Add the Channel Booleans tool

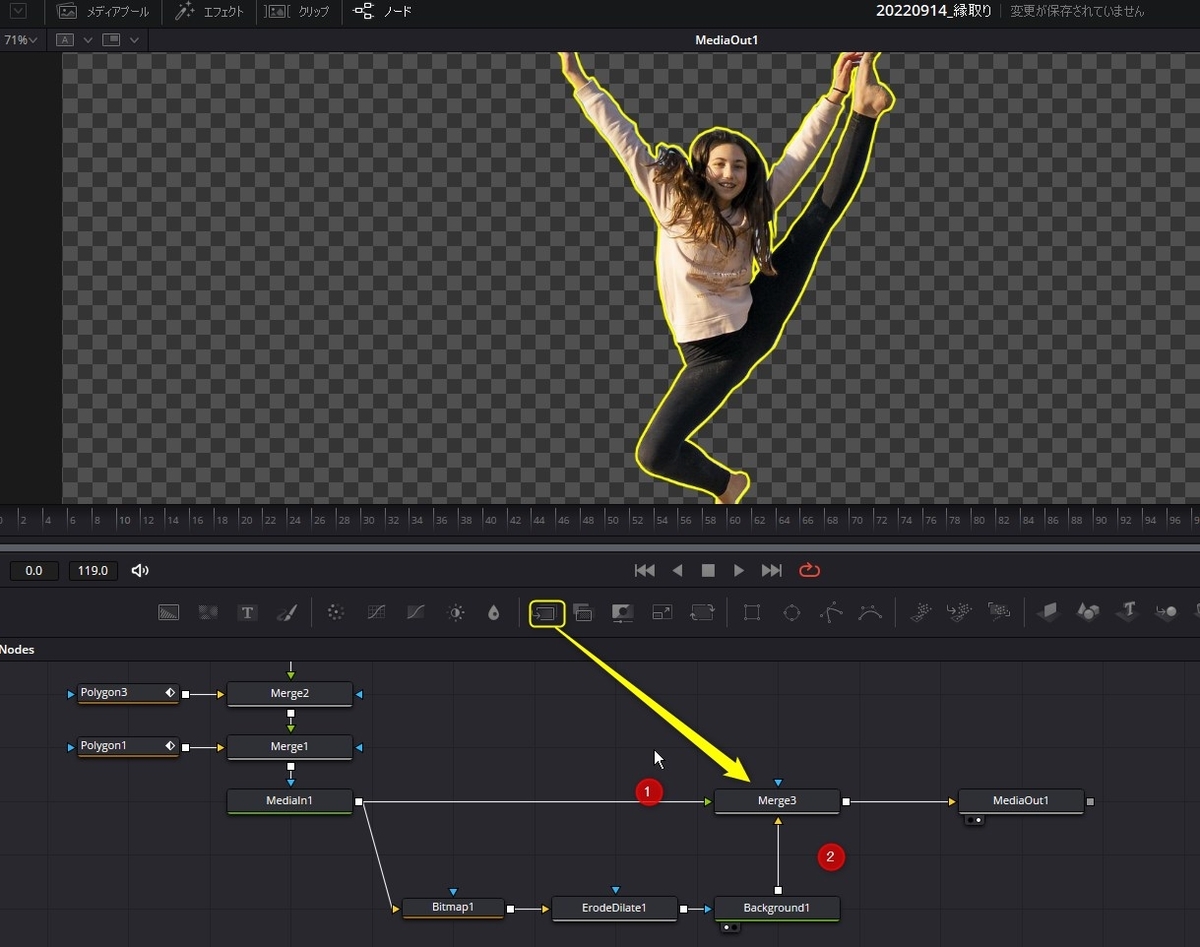click(x=583, y=612)
